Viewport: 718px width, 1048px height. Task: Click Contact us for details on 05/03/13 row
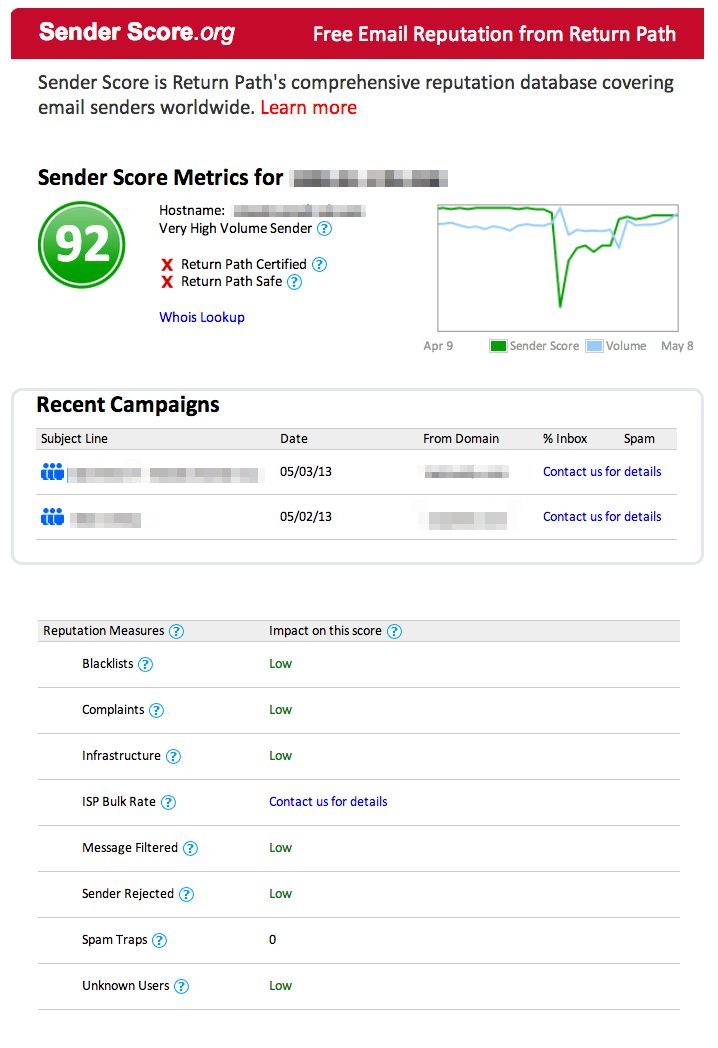602,472
